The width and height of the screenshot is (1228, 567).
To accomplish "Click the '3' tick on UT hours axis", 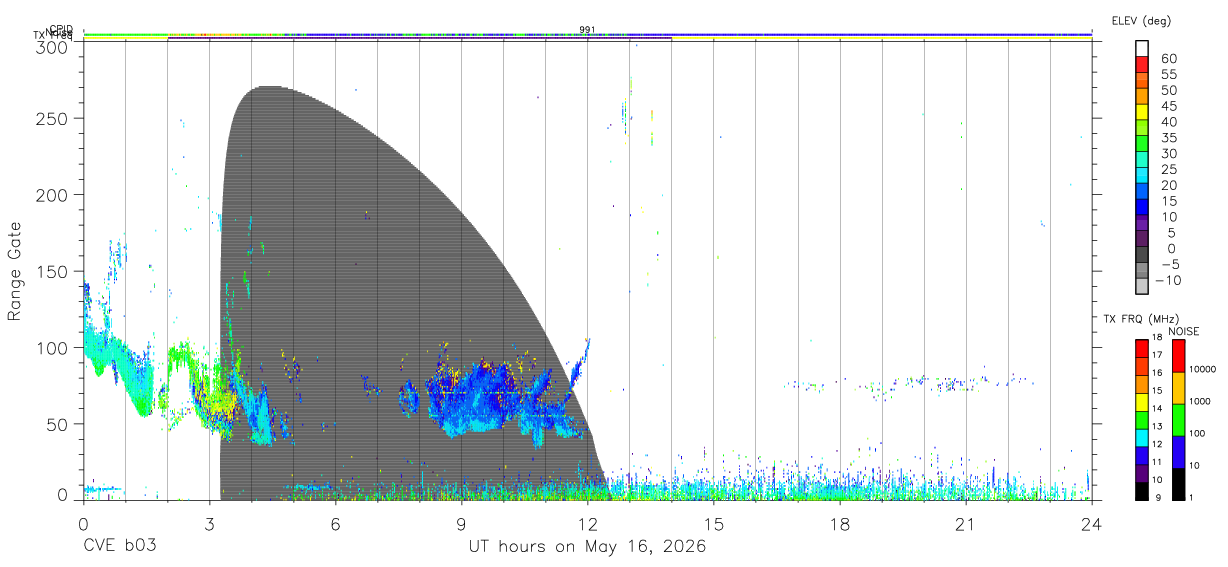I will (209, 523).
